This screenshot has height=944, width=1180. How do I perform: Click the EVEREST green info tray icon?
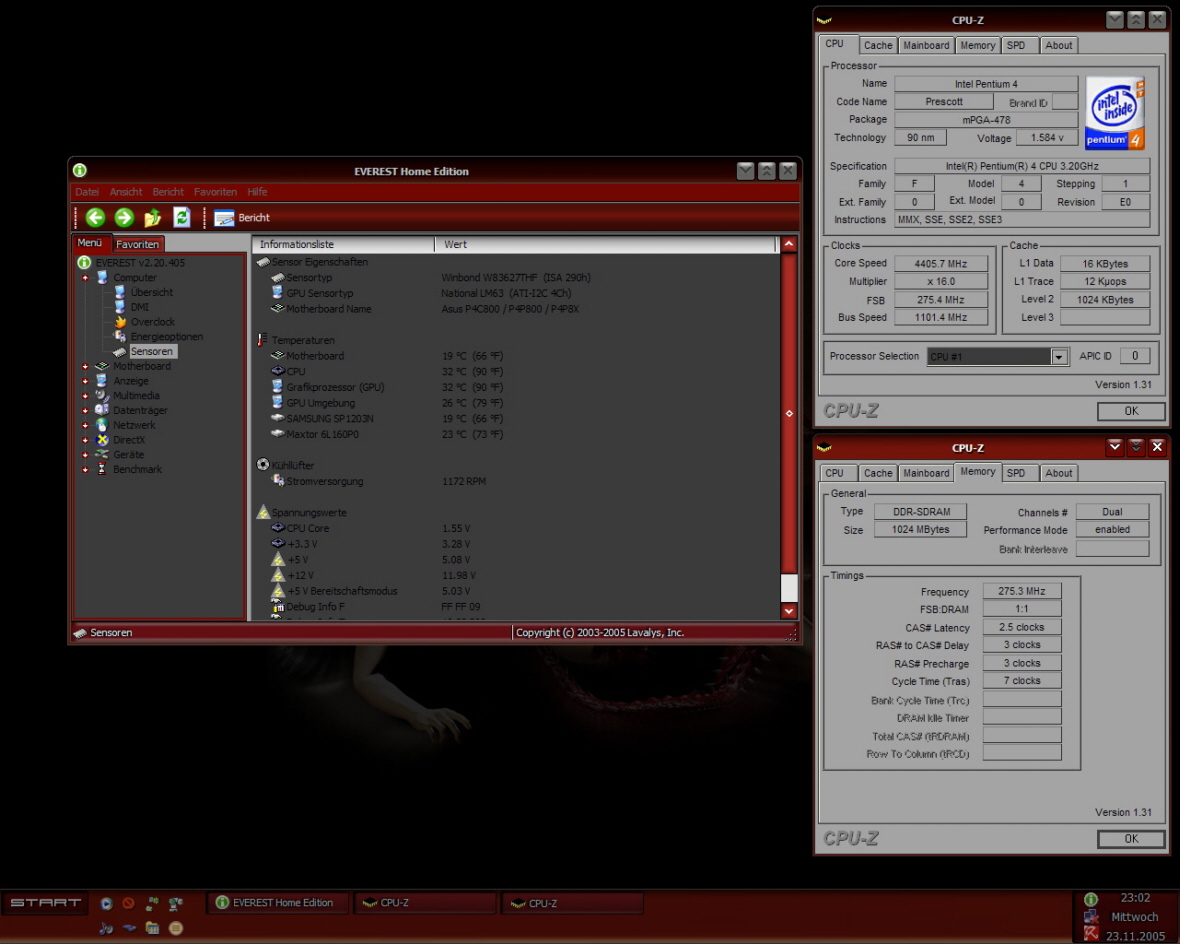point(1090,899)
